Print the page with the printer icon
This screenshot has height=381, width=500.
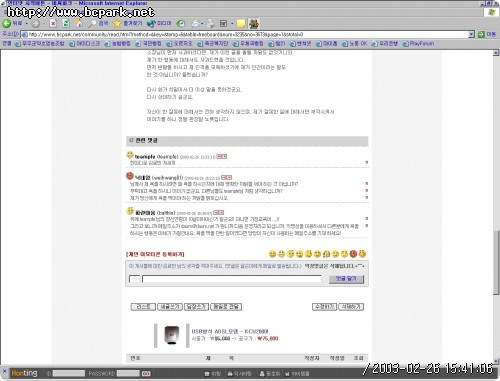tap(211, 23)
